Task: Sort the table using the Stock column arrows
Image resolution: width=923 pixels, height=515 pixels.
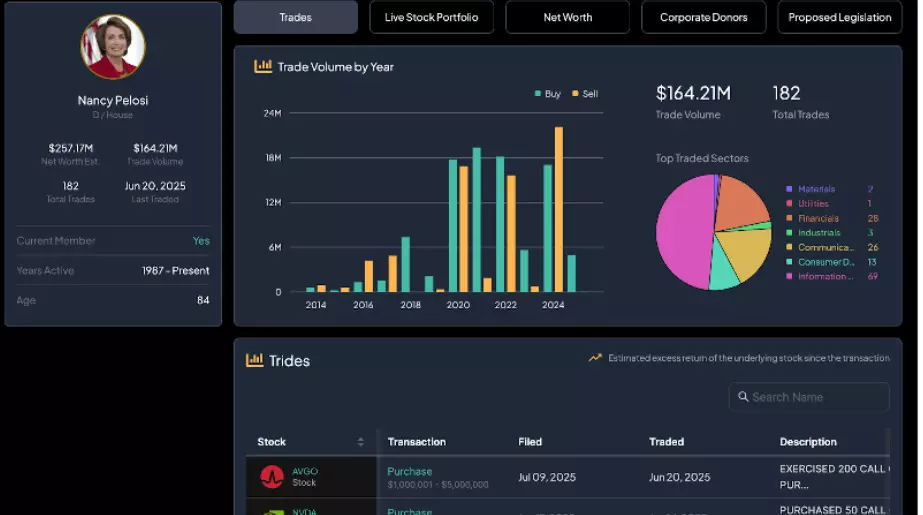Action: point(360,442)
